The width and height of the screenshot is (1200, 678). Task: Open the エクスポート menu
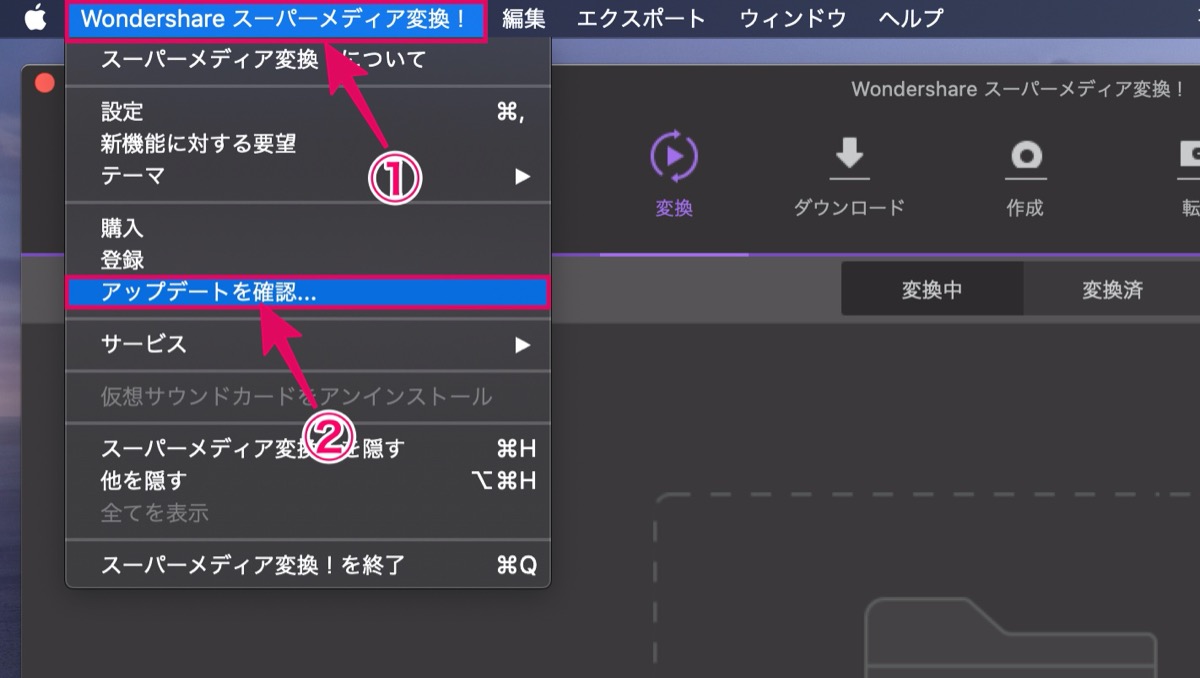[x=641, y=19]
